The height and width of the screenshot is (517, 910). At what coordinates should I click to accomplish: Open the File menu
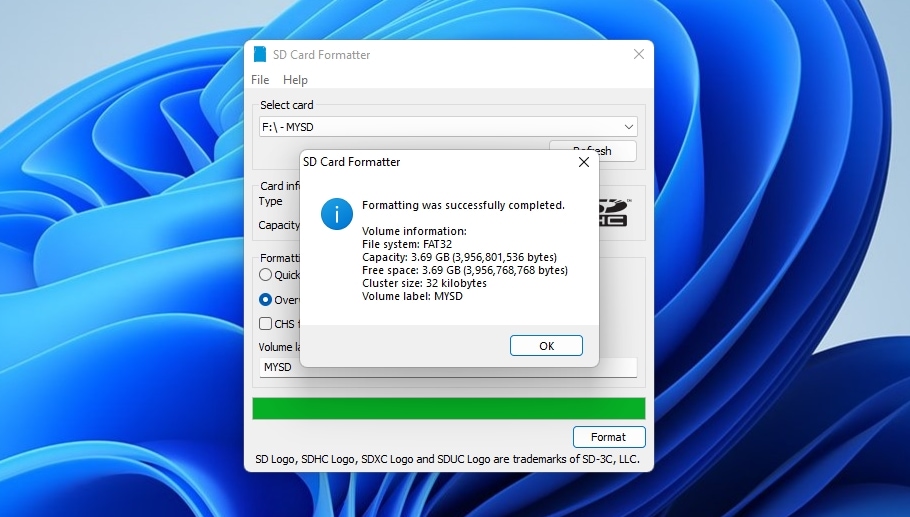[x=260, y=79]
